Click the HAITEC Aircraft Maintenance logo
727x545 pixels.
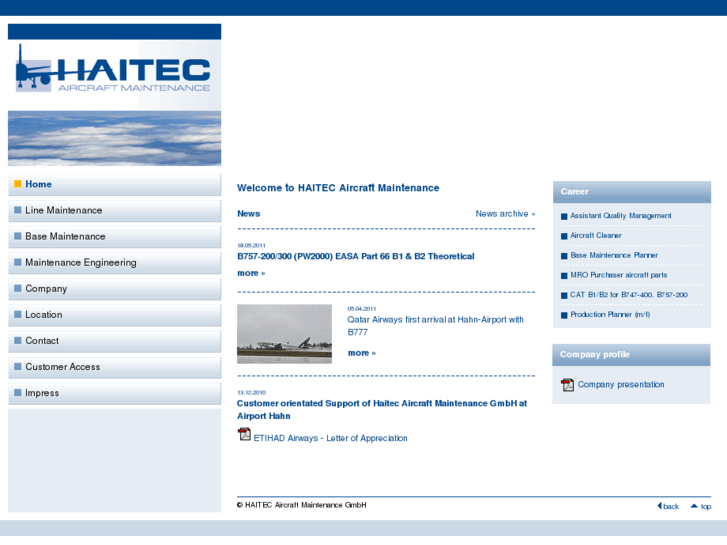point(114,68)
